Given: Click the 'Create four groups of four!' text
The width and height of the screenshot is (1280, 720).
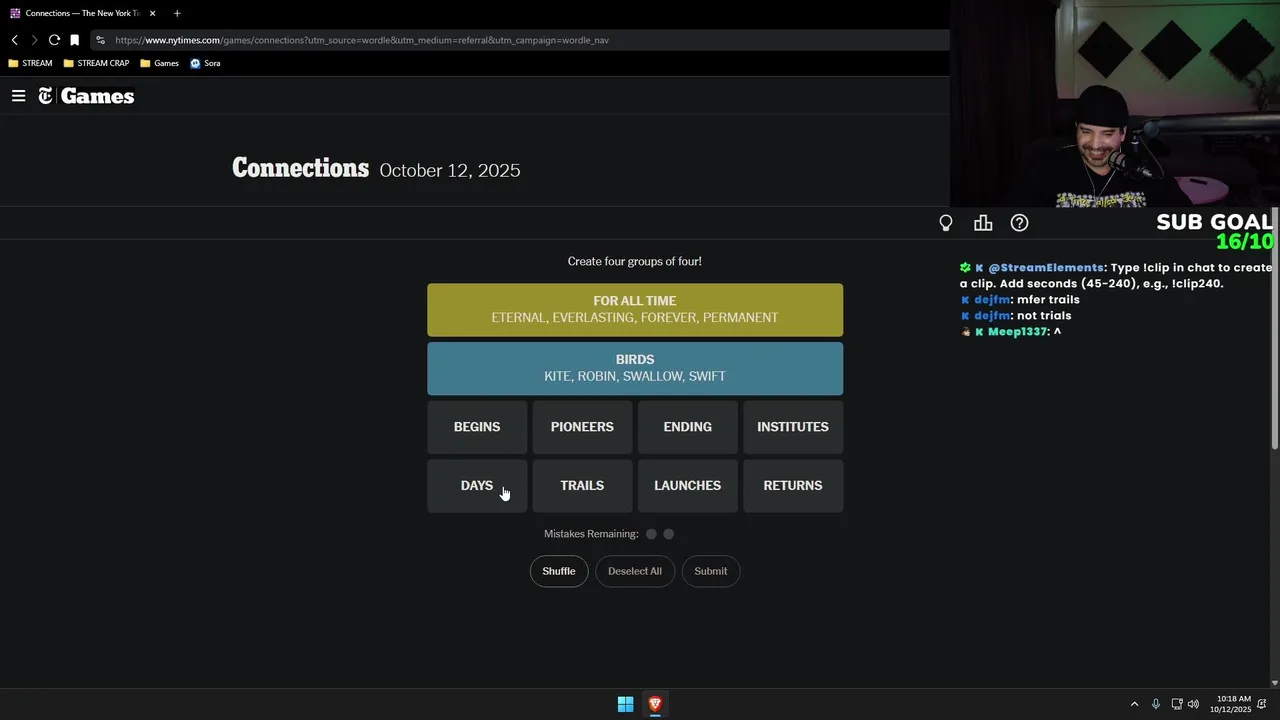Looking at the screenshot, I should [x=635, y=261].
